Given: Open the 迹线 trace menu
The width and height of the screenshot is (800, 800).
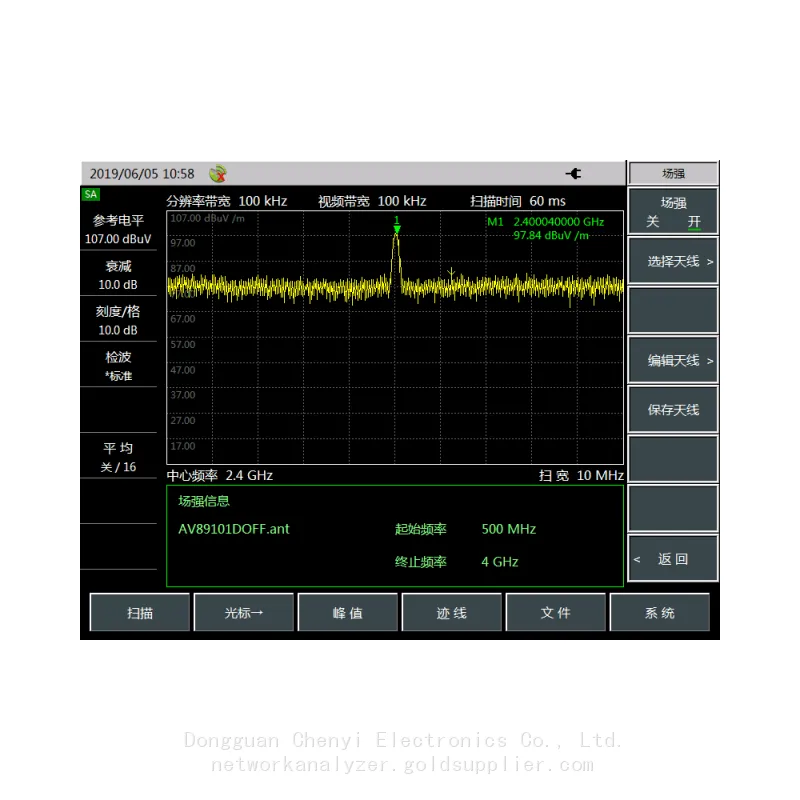Looking at the screenshot, I should pos(452,612).
